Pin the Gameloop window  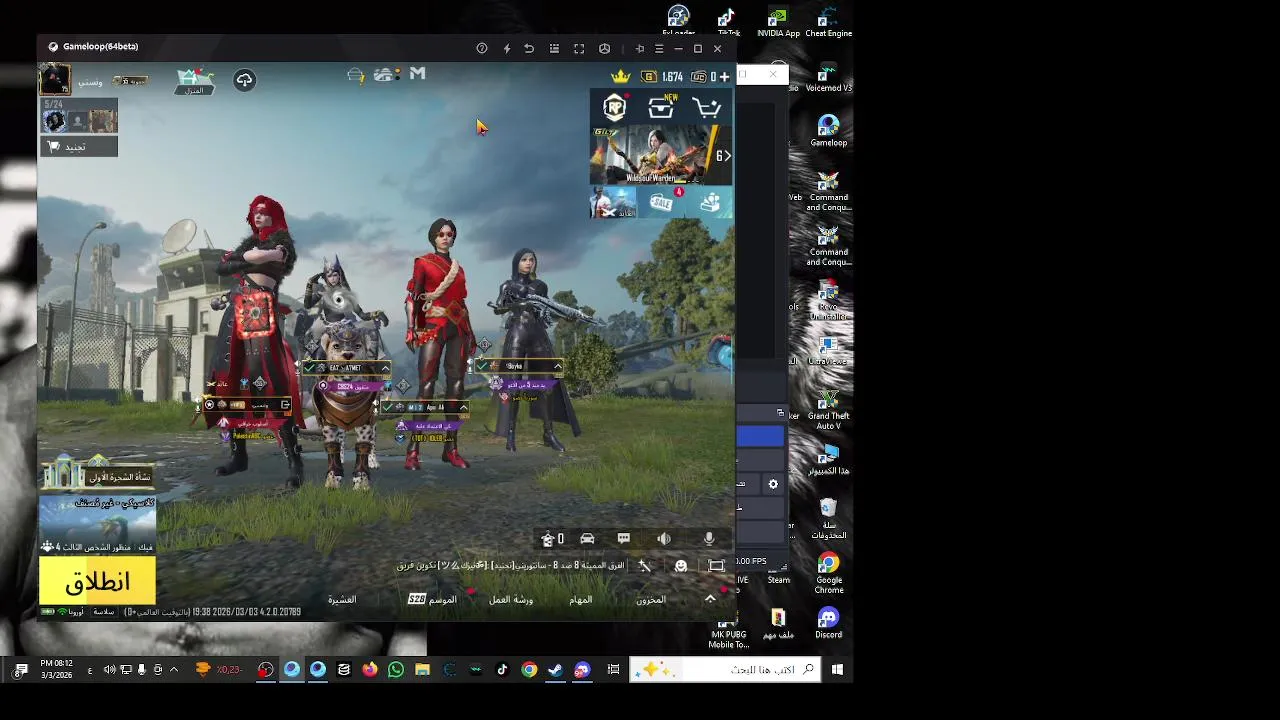640,48
